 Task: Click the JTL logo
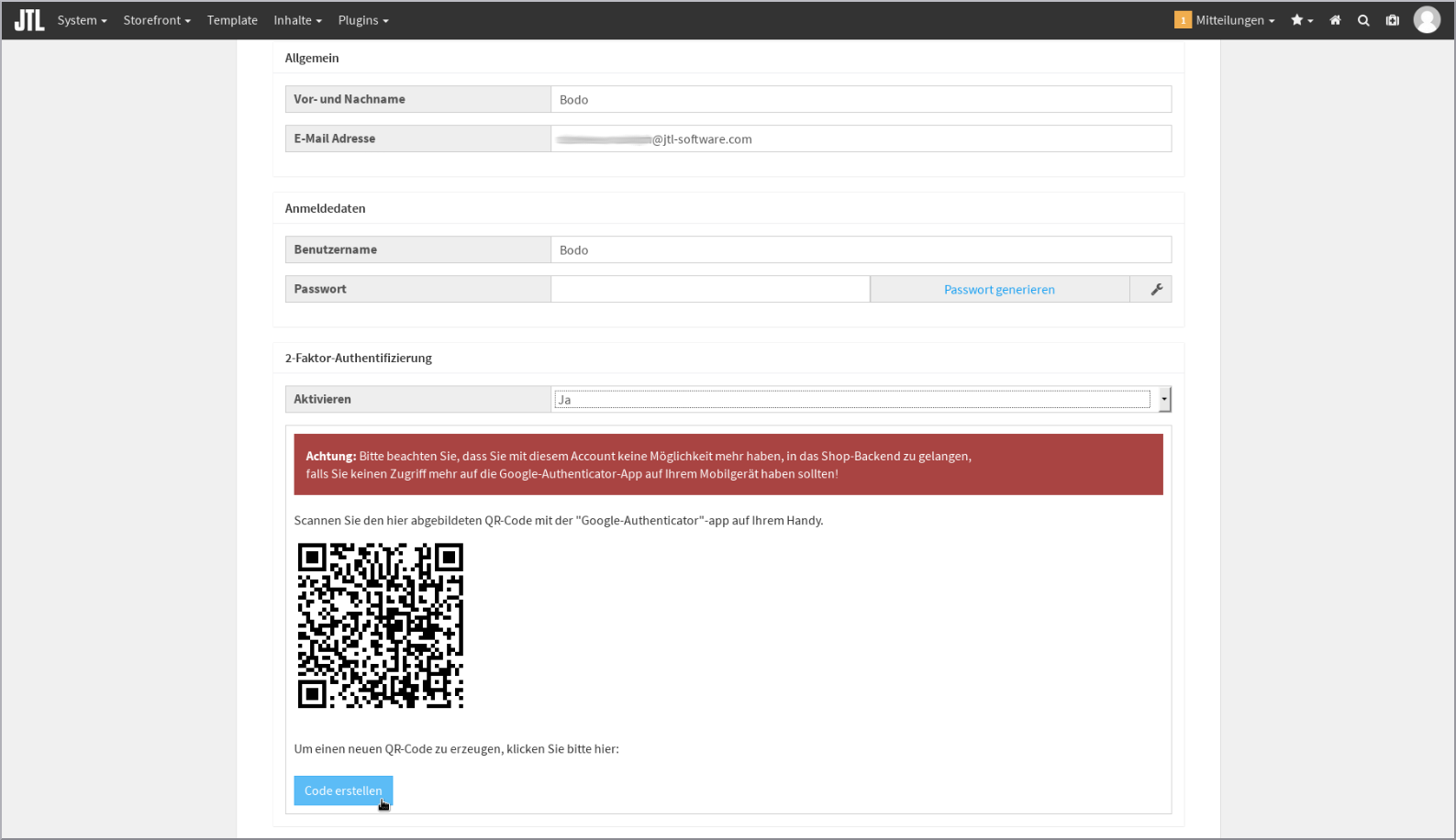click(x=29, y=20)
